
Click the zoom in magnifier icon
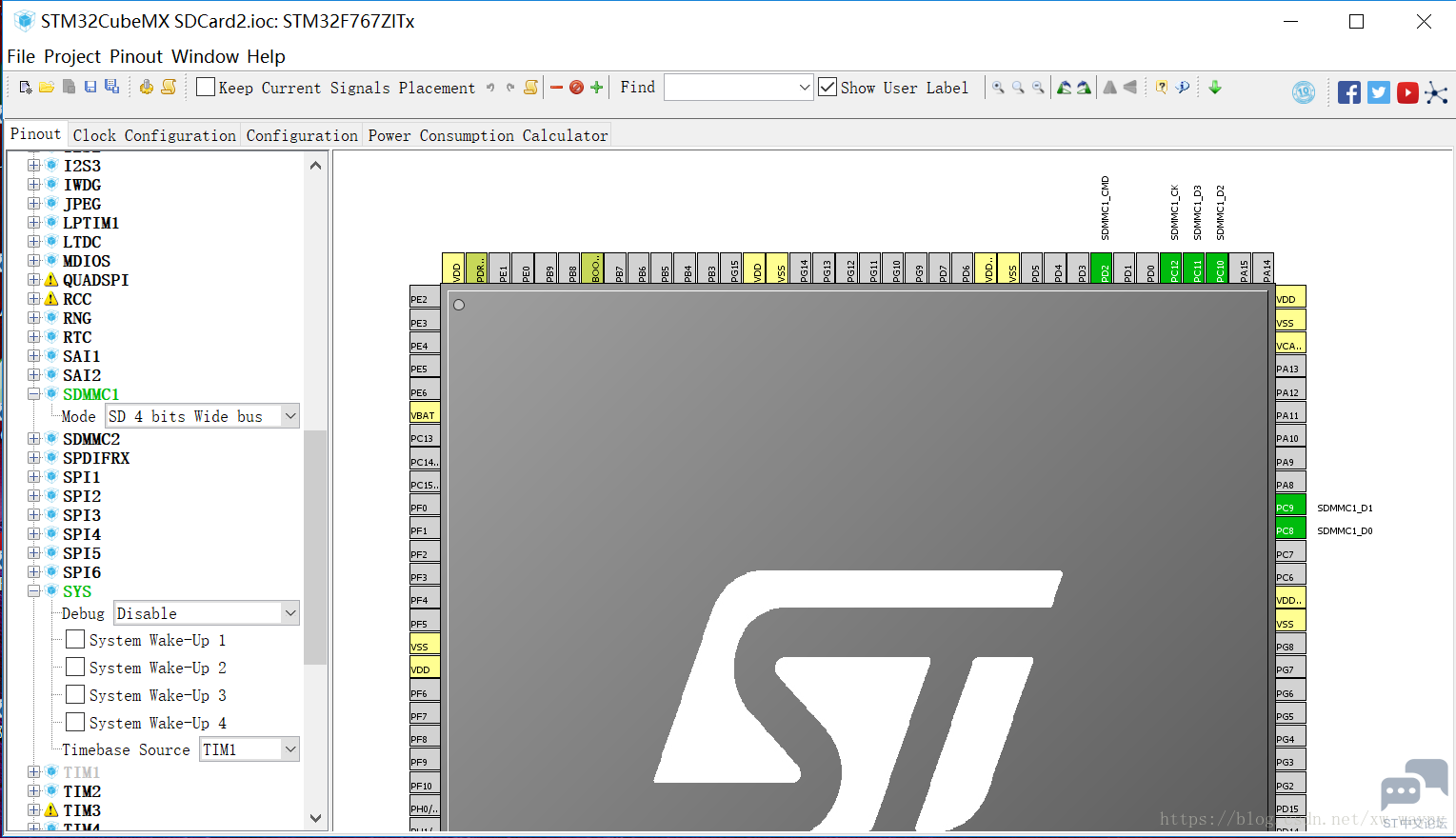coord(998,88)
